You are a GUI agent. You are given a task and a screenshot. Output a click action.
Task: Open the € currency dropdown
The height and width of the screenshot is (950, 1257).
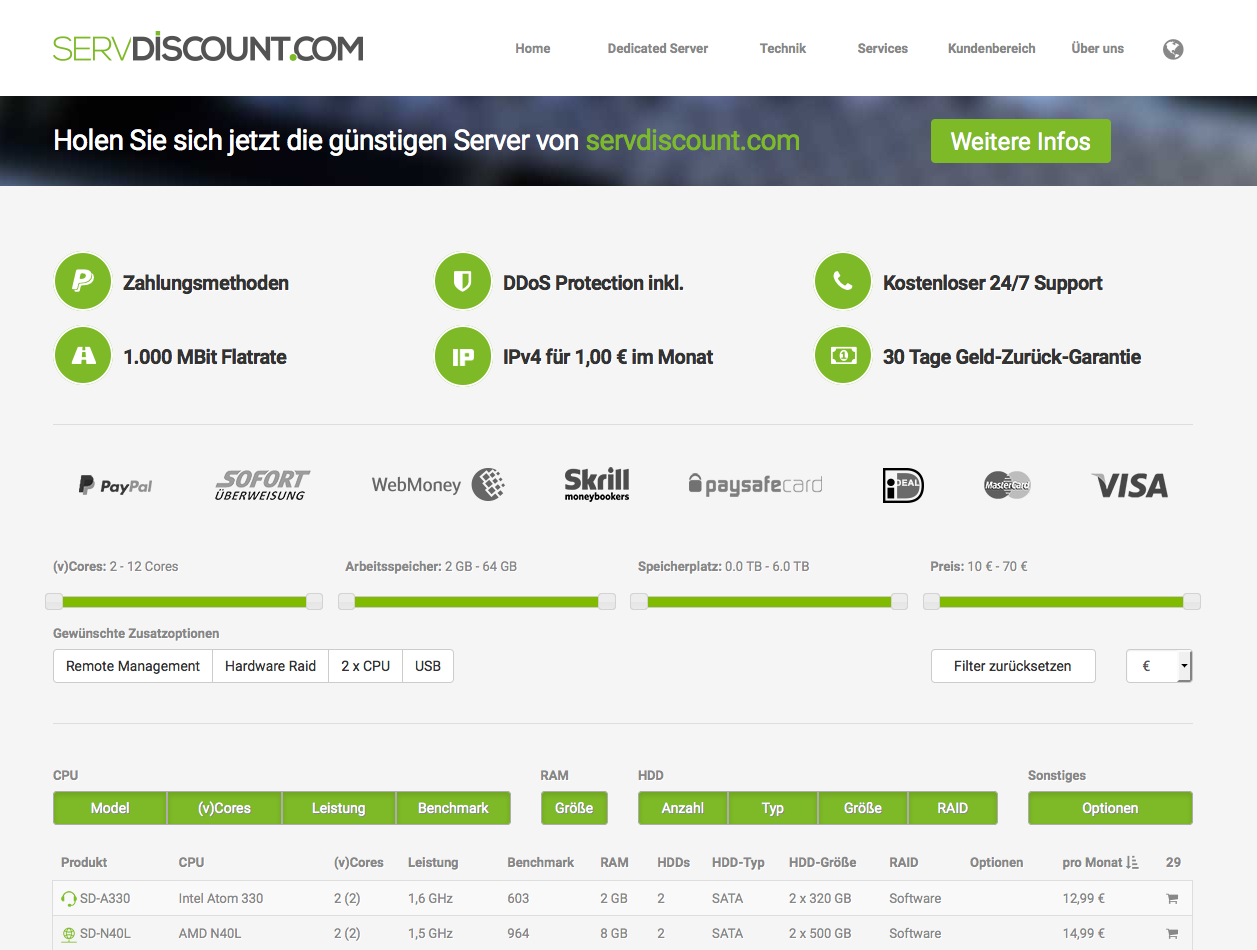[1159, 666]
